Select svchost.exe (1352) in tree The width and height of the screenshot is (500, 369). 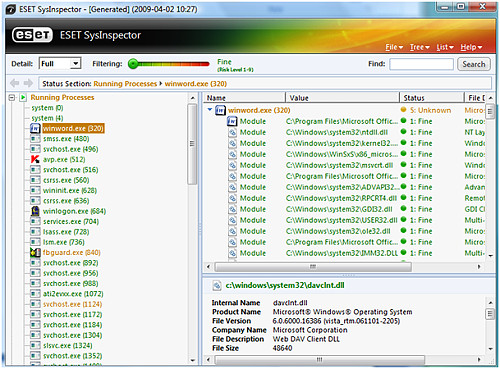(72, 356)
